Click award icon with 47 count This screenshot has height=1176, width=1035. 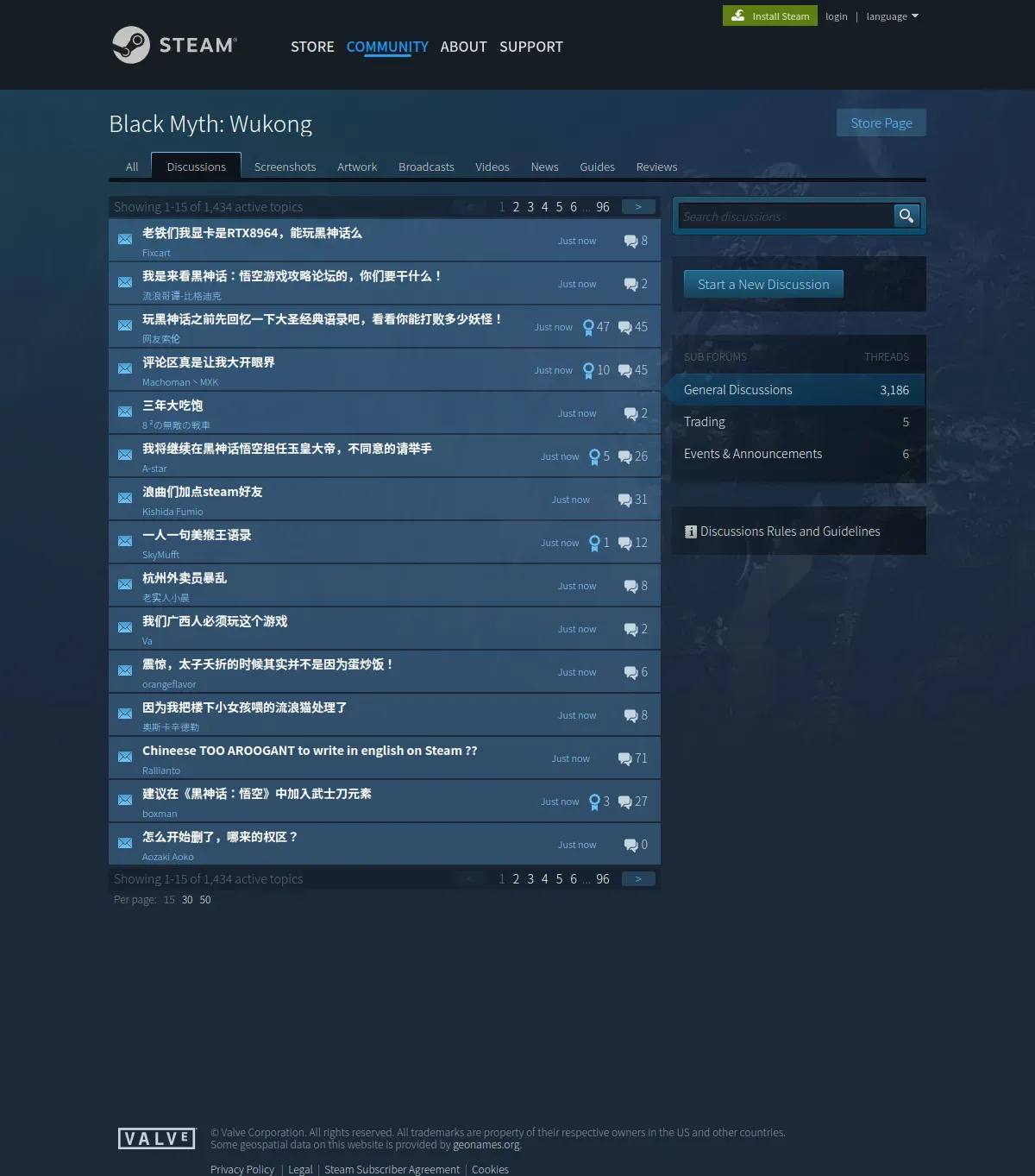click(588, 327)
